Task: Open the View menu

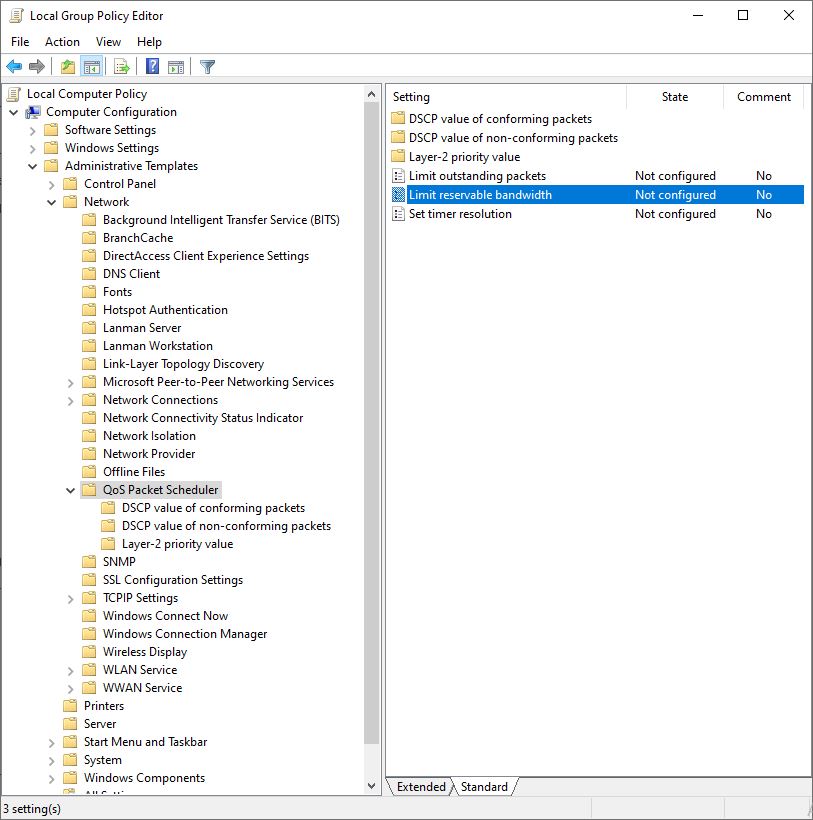Action: tap(108, 42)
